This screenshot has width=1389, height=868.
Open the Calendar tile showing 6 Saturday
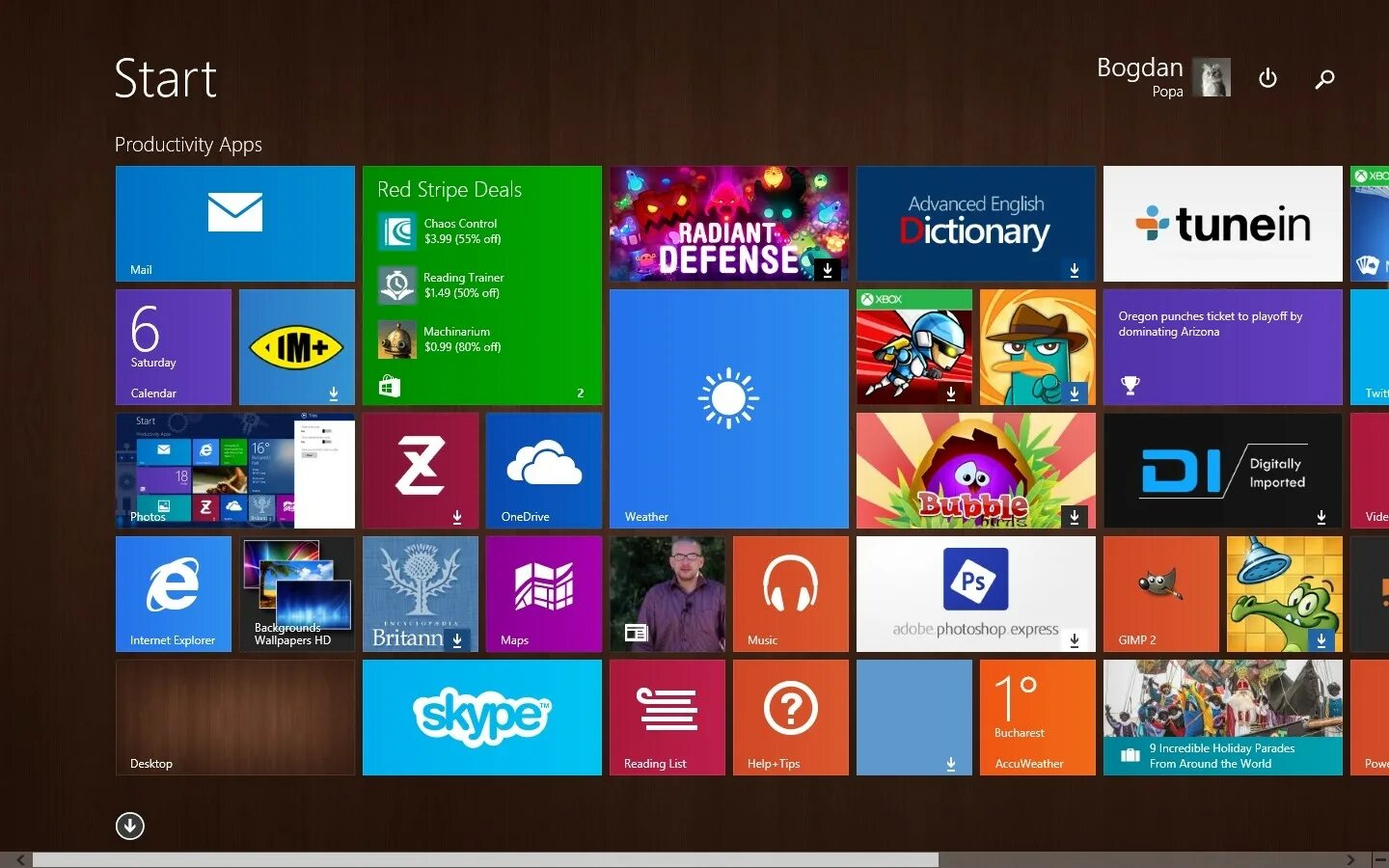[174, 347]
